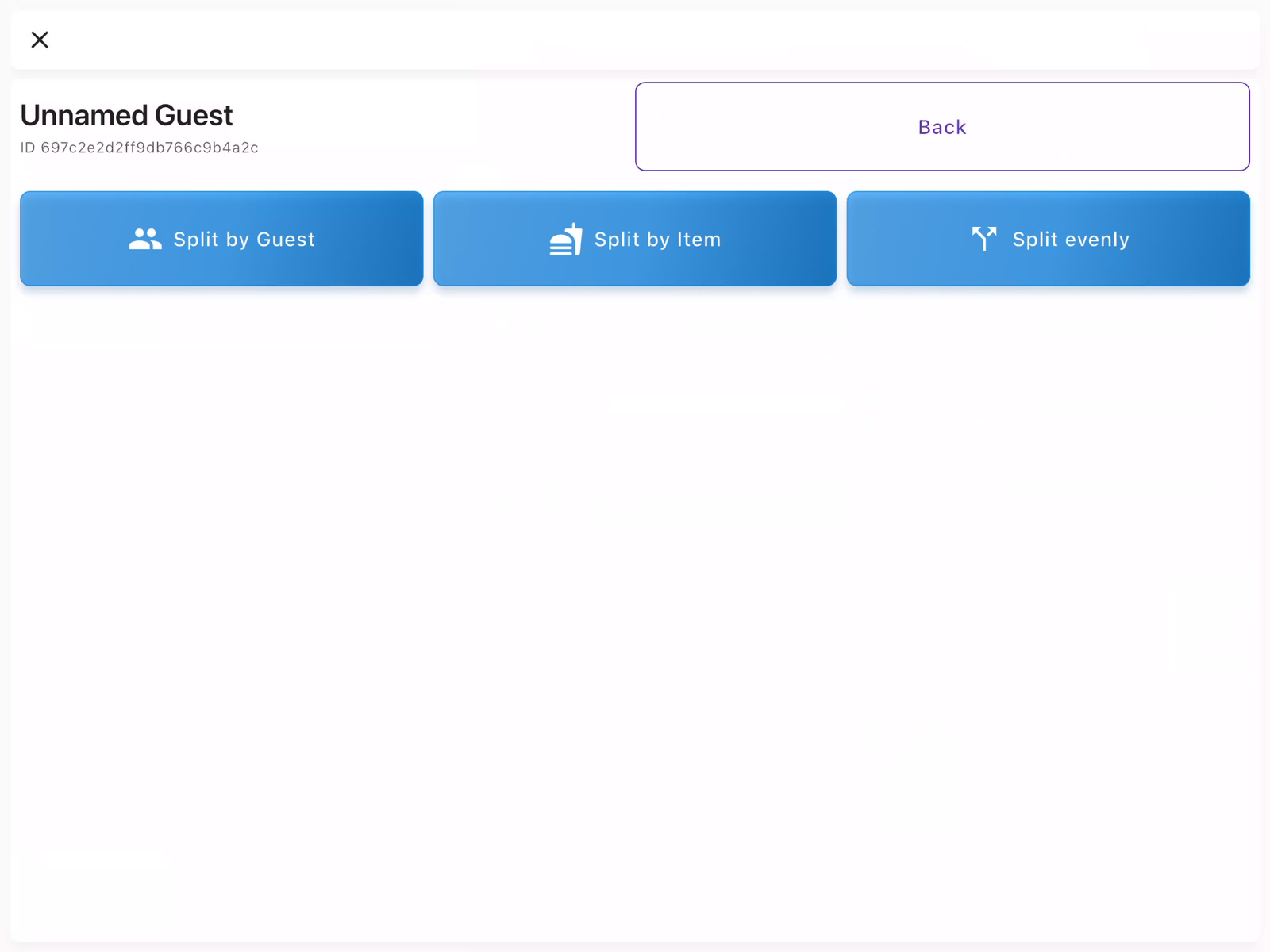Tap the Split by Guest label text
This screenshot has height=952, width=1270.
click(244, 239)
